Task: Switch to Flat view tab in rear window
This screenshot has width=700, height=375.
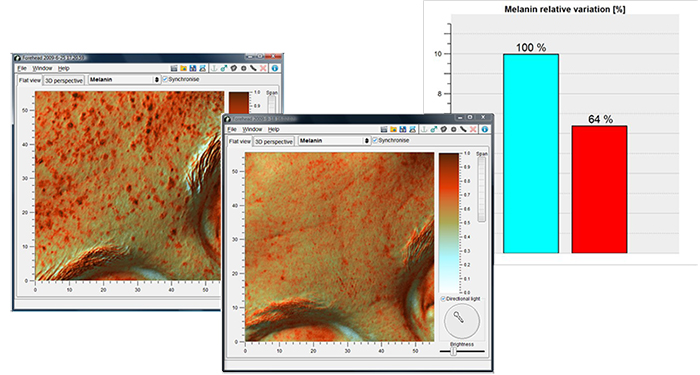Action: pyautogui.click(x=29, y=80)
